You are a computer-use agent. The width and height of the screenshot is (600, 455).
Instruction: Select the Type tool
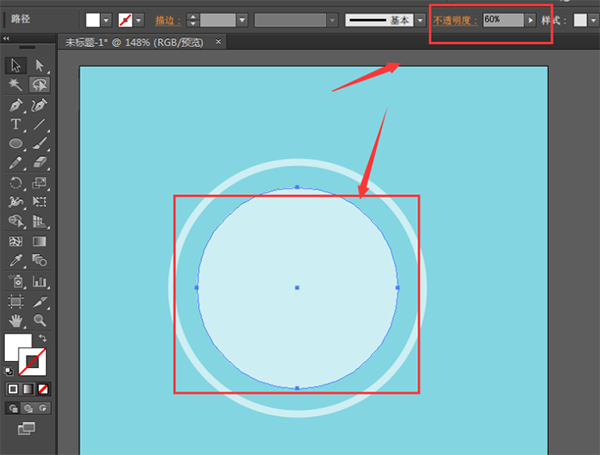16,124
